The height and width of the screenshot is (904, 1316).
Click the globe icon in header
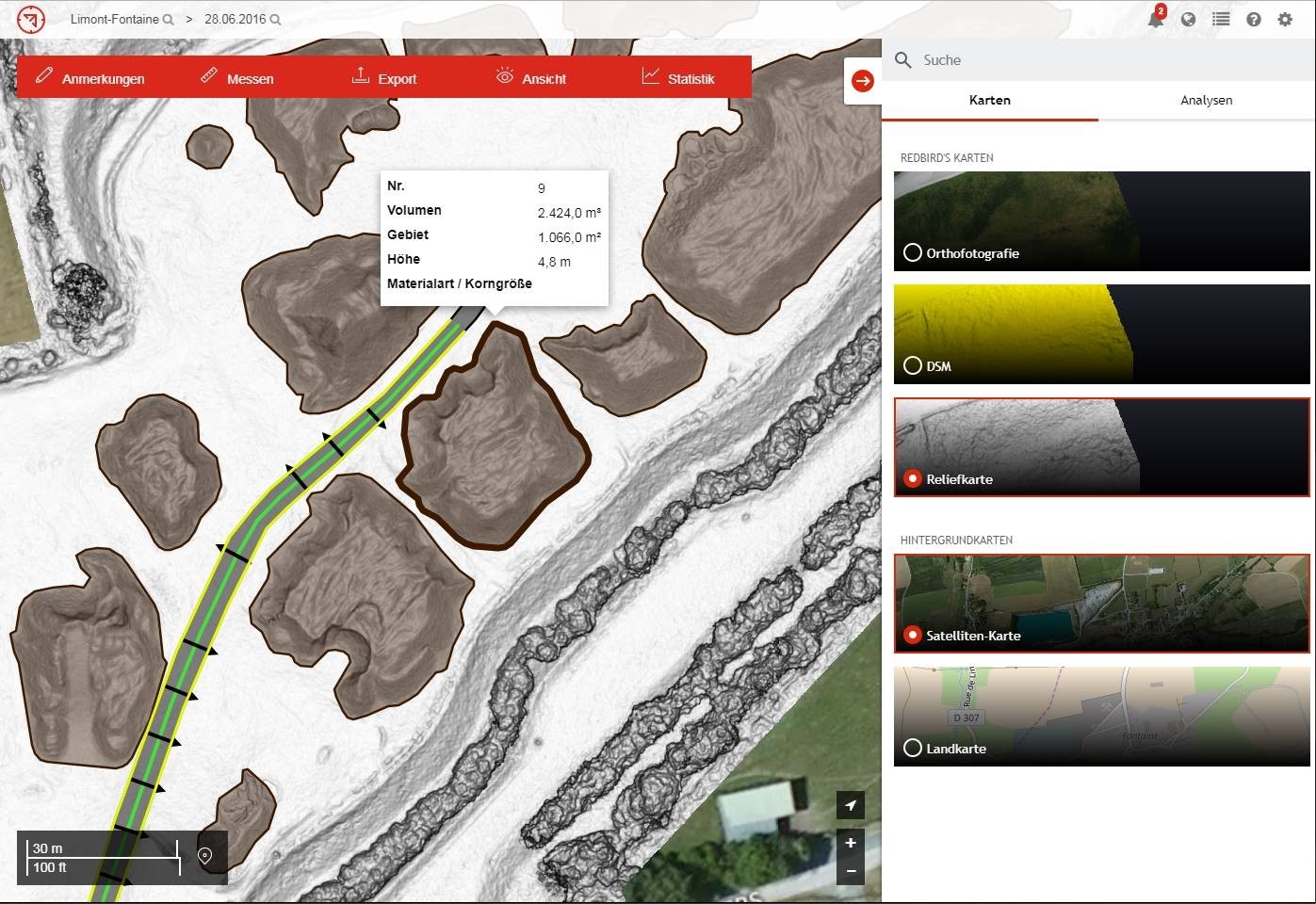(1188, 19)
